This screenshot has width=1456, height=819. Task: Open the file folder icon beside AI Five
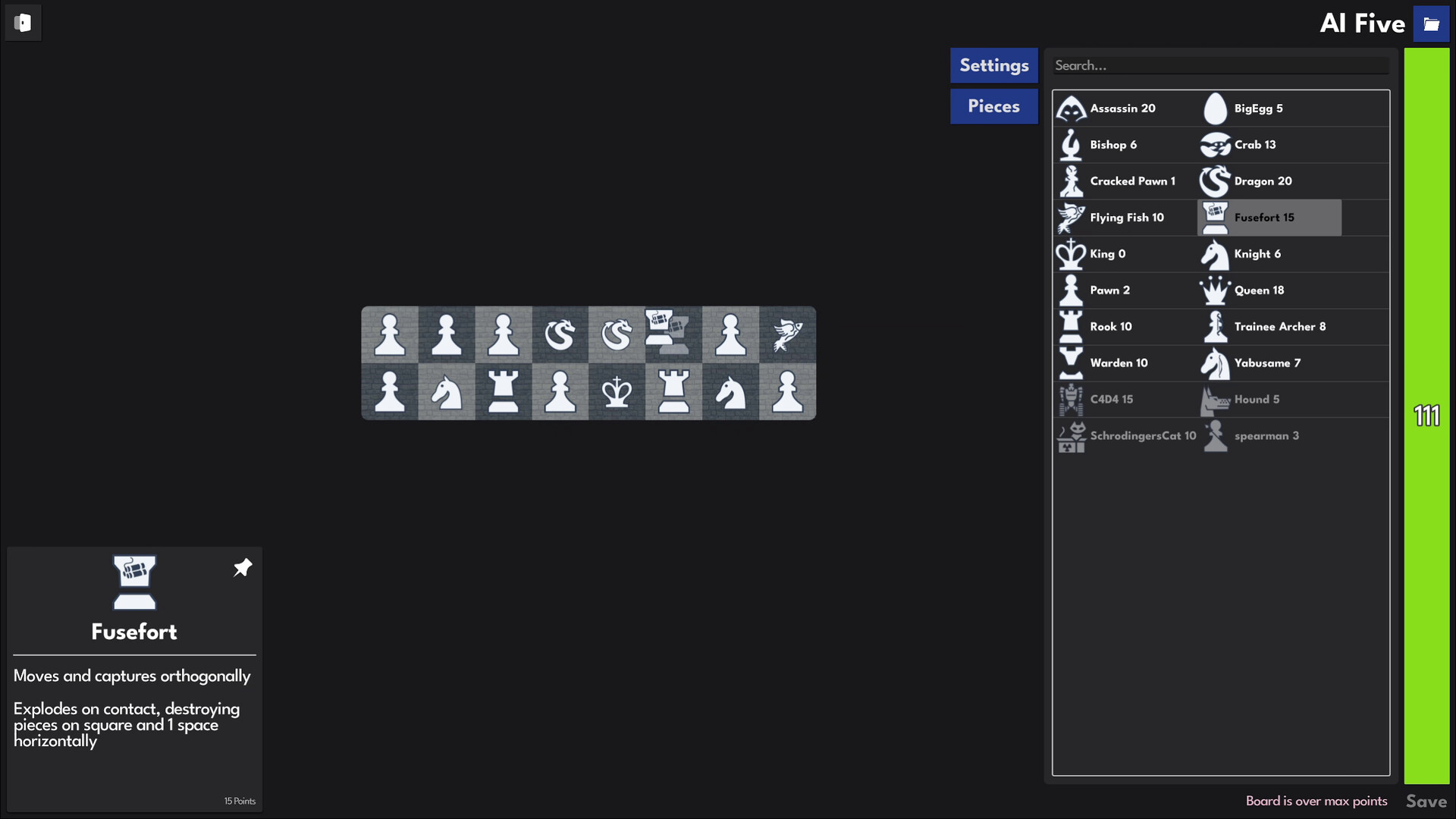(1430, 24)
